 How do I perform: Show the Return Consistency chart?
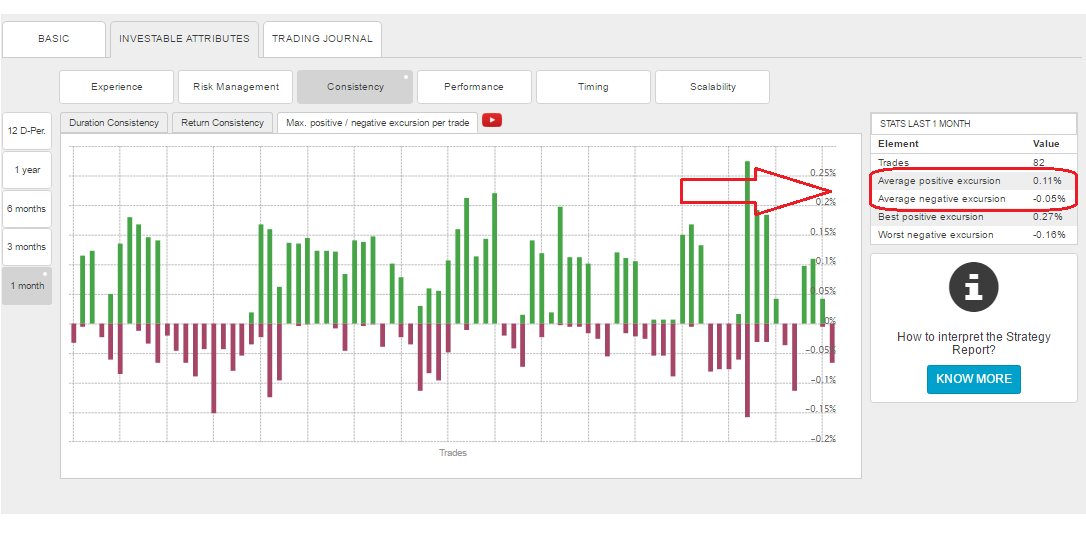(x=223, y=123)
